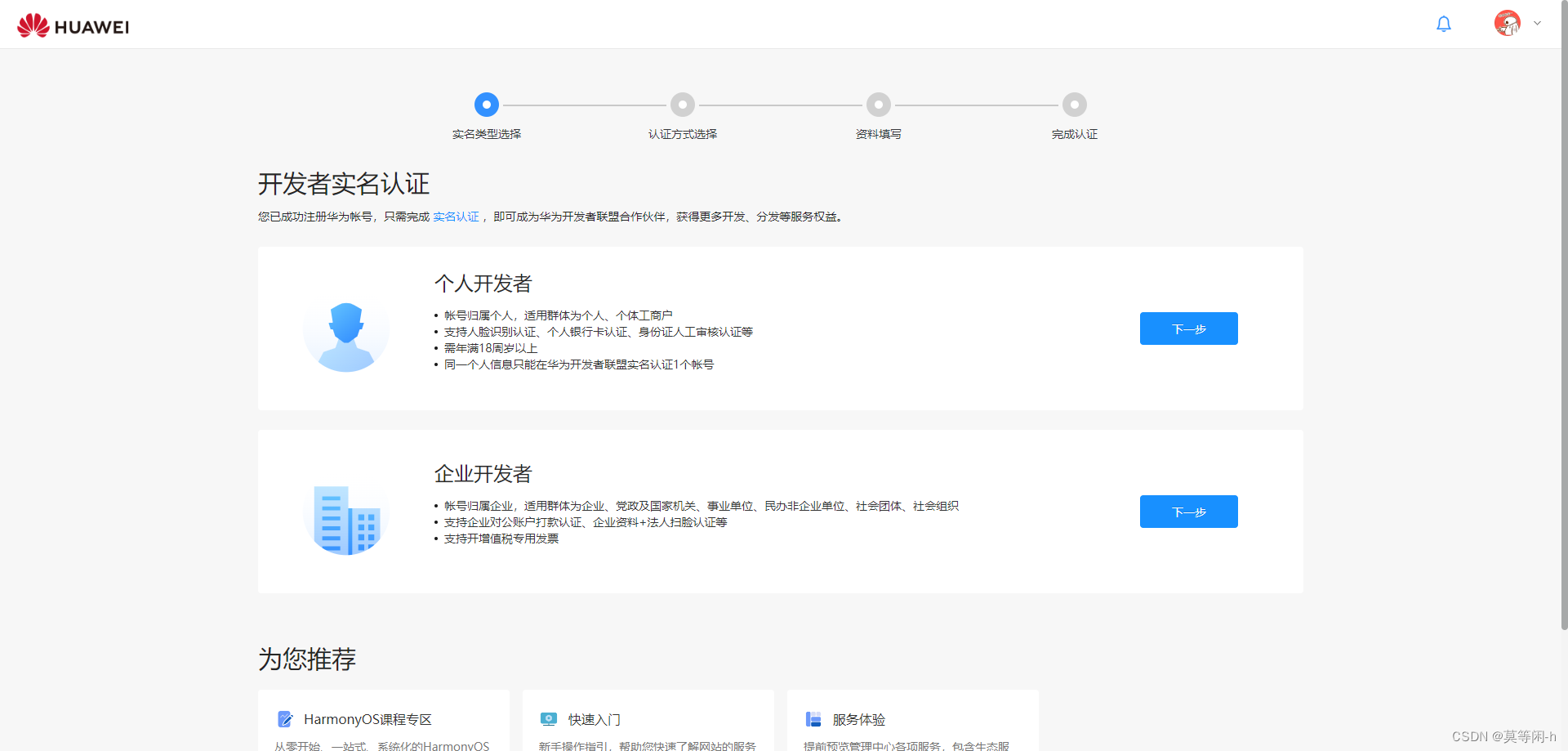Click 下一步 for 企业开发者
The height and width of the screenshot is (751, 1568).
point(1189,512)
